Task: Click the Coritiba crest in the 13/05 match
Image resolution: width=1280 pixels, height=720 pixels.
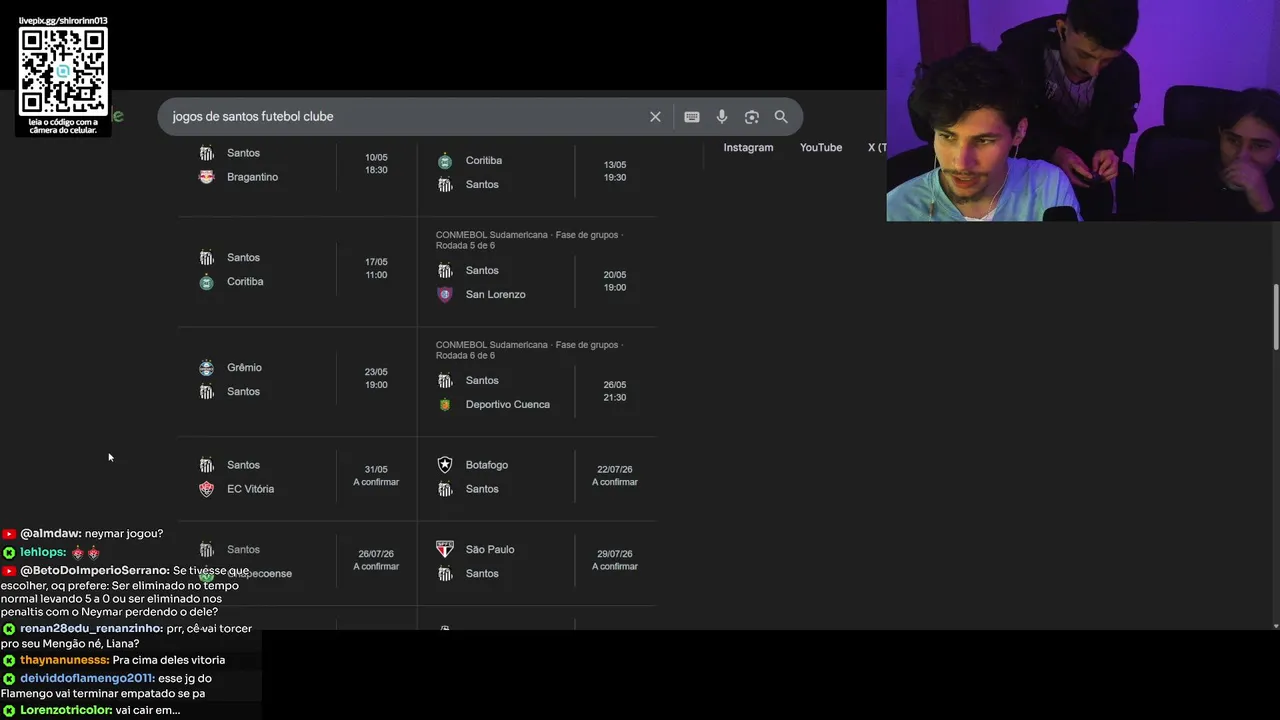Action: (x=445, y=161)
